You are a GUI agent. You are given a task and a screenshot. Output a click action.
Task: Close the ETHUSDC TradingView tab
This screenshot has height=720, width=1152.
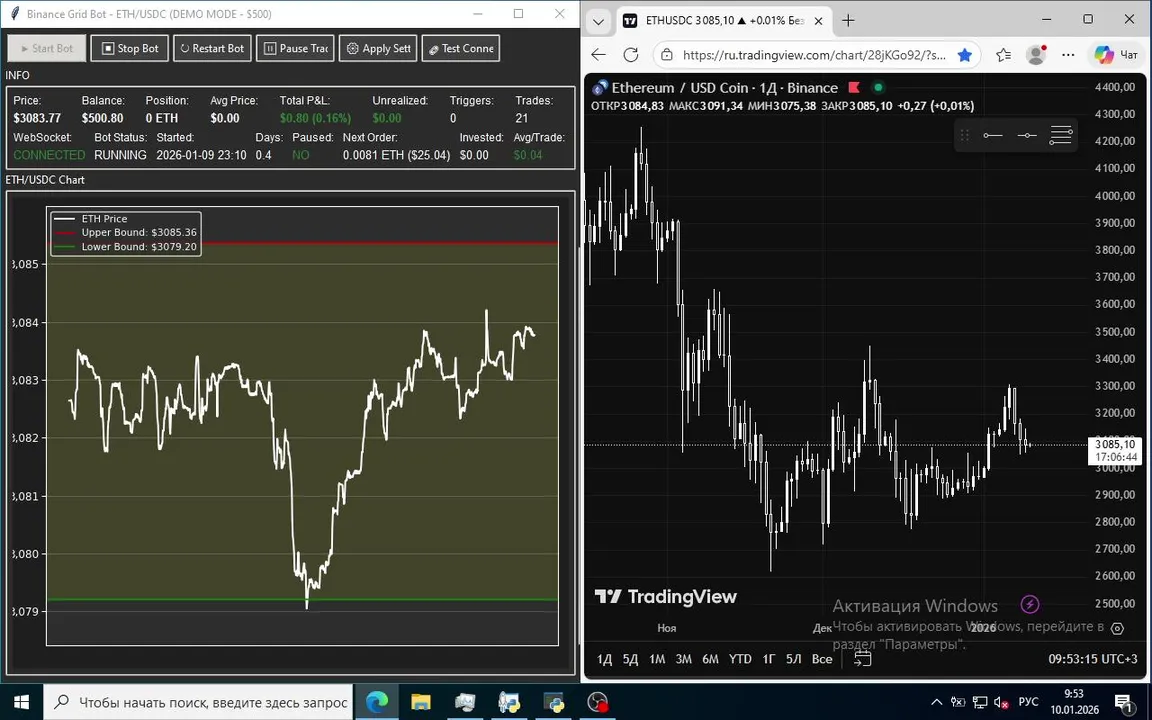tap(818, 21)
